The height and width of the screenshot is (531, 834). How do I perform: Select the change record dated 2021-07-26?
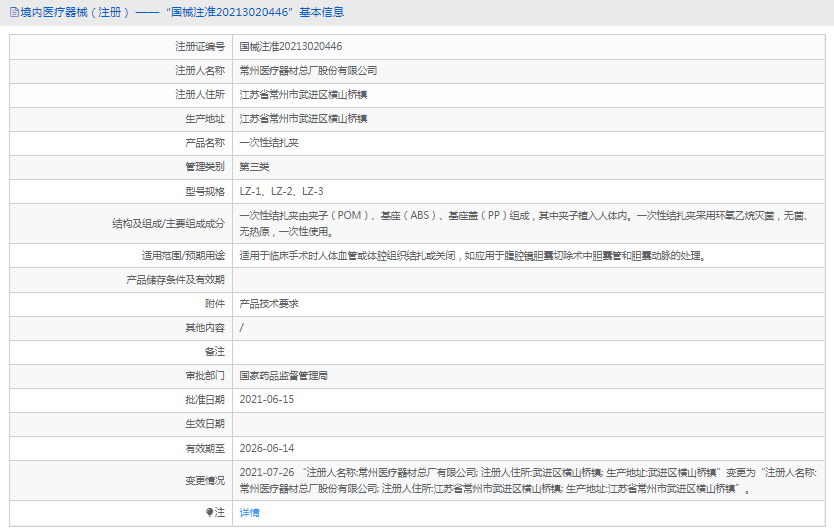tap(528, 480)
